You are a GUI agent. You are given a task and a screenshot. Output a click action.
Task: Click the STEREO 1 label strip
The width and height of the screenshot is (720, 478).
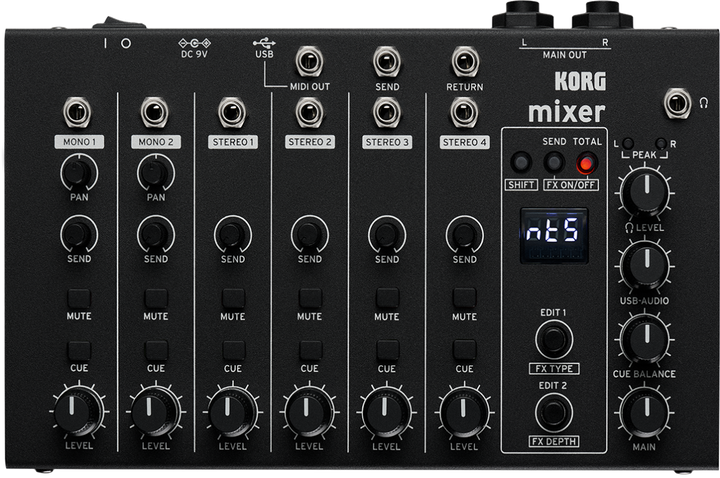233,142
